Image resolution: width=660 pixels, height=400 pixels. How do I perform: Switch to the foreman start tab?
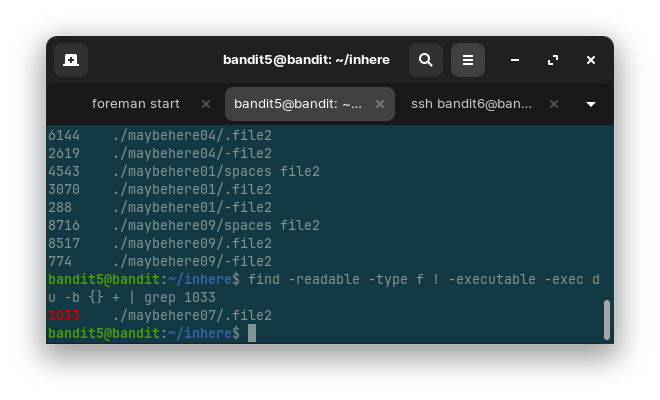pyautogui.click(x=136, y=104)
